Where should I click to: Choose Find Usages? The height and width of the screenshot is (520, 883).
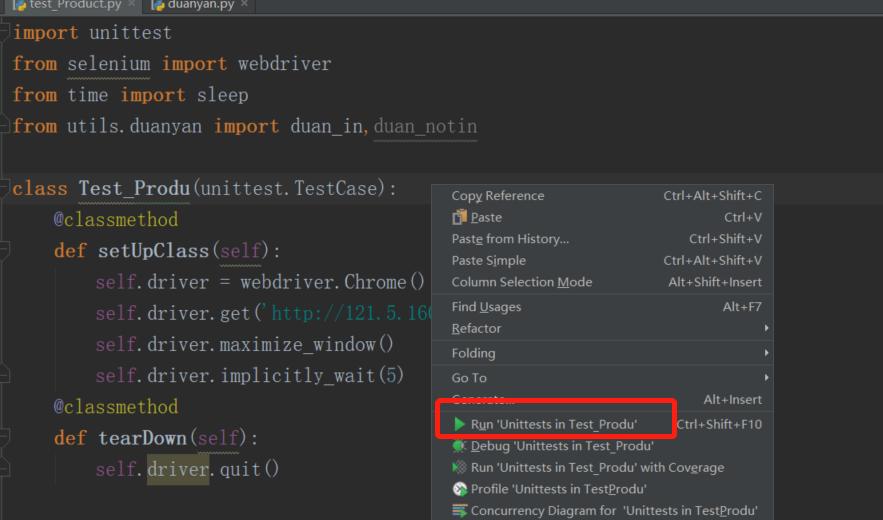[x=603, y=306]
